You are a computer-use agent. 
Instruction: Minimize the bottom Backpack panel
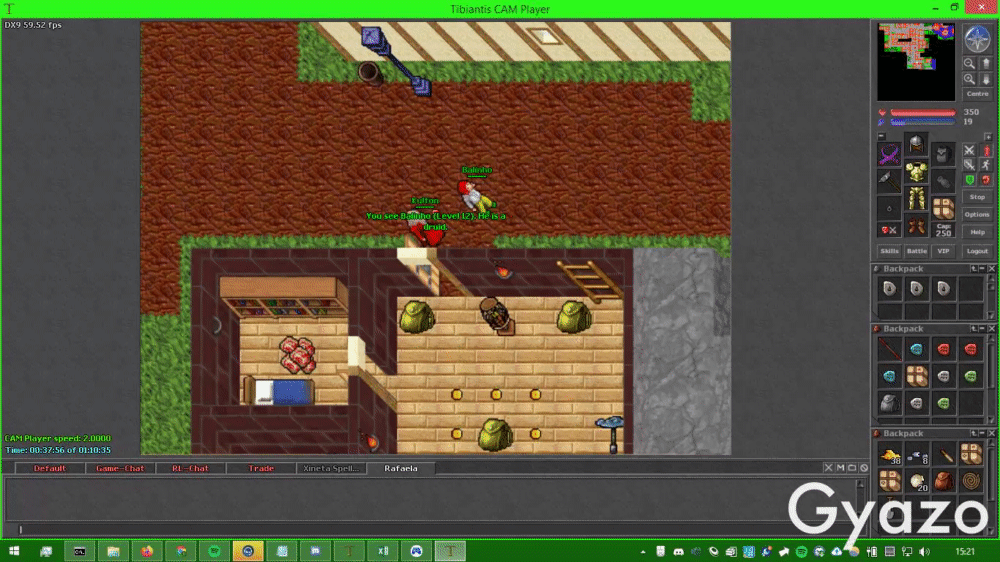[x=982, y=434]
